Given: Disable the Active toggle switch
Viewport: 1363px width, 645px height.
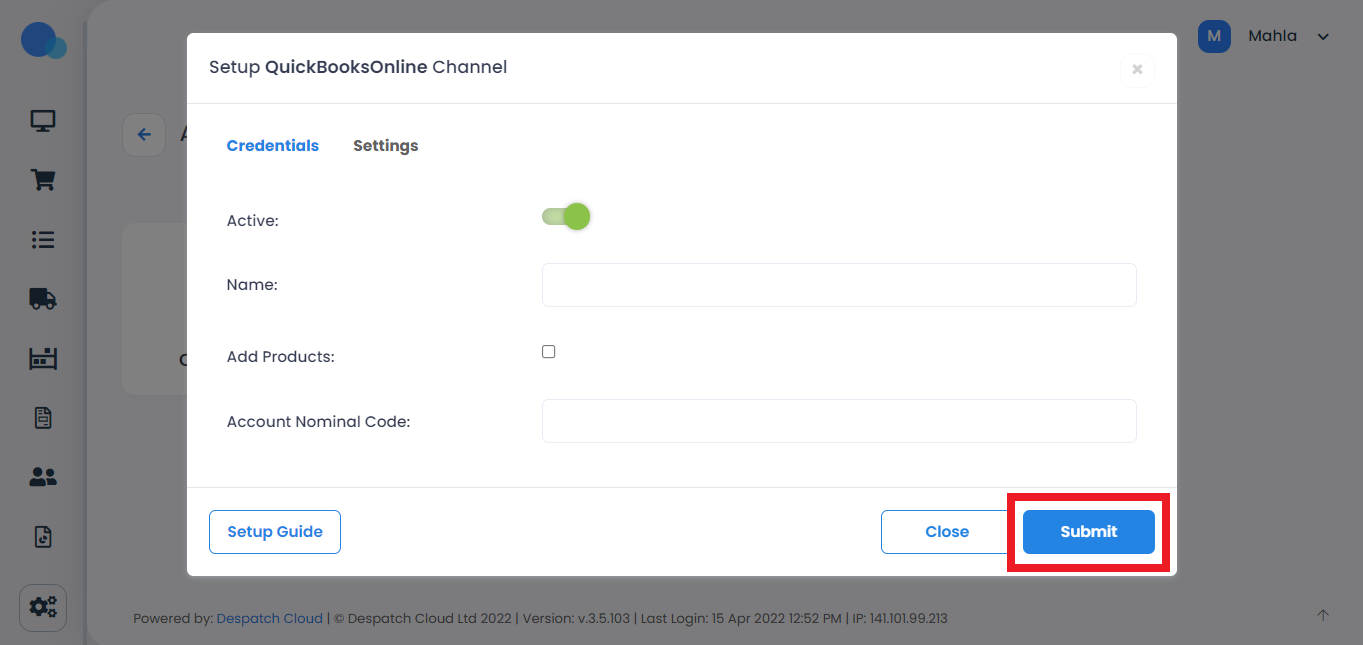Looking at the screenshot, I should [566, 217].
